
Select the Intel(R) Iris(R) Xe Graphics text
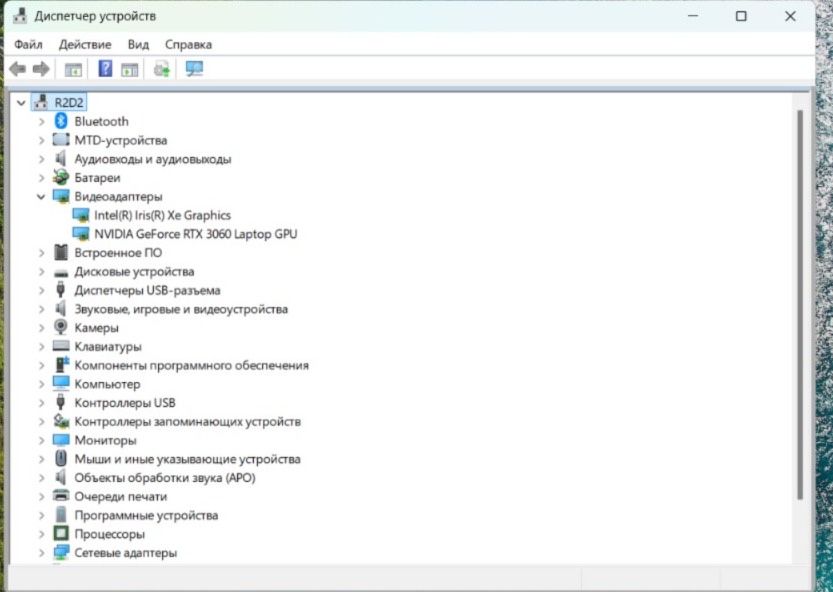163,215
